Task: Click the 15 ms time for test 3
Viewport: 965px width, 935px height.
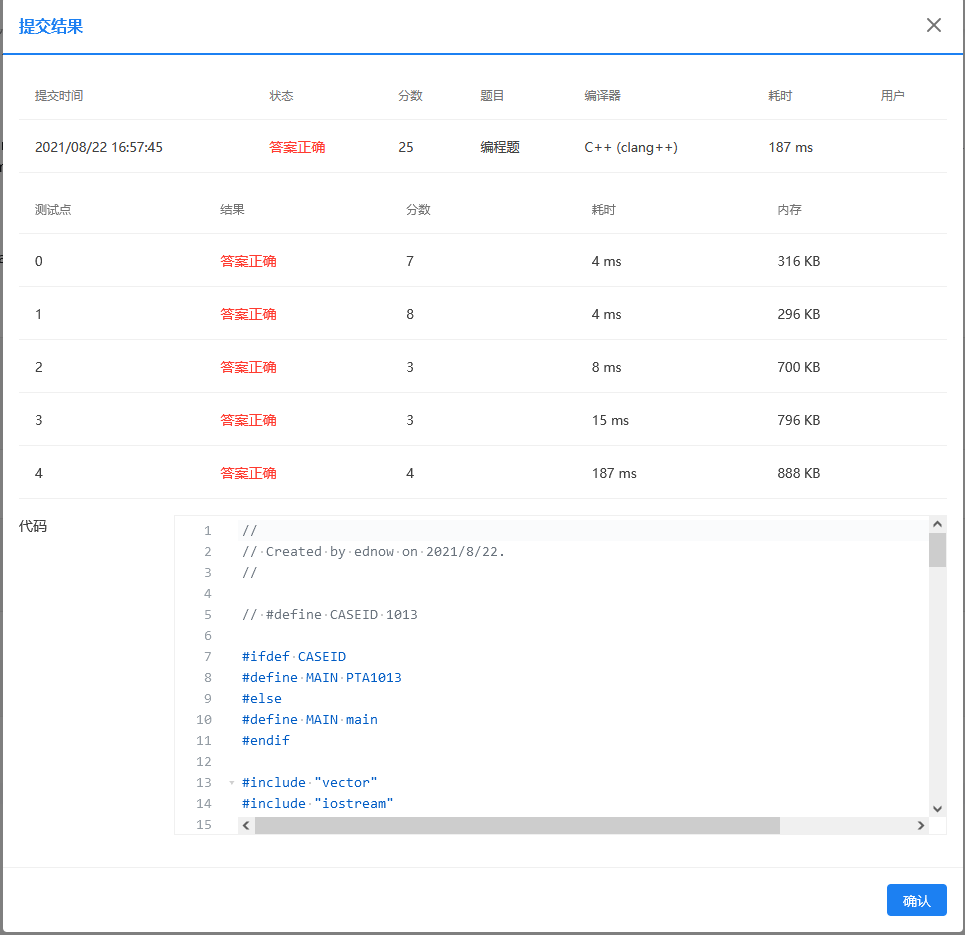Action: coord(610,420)
